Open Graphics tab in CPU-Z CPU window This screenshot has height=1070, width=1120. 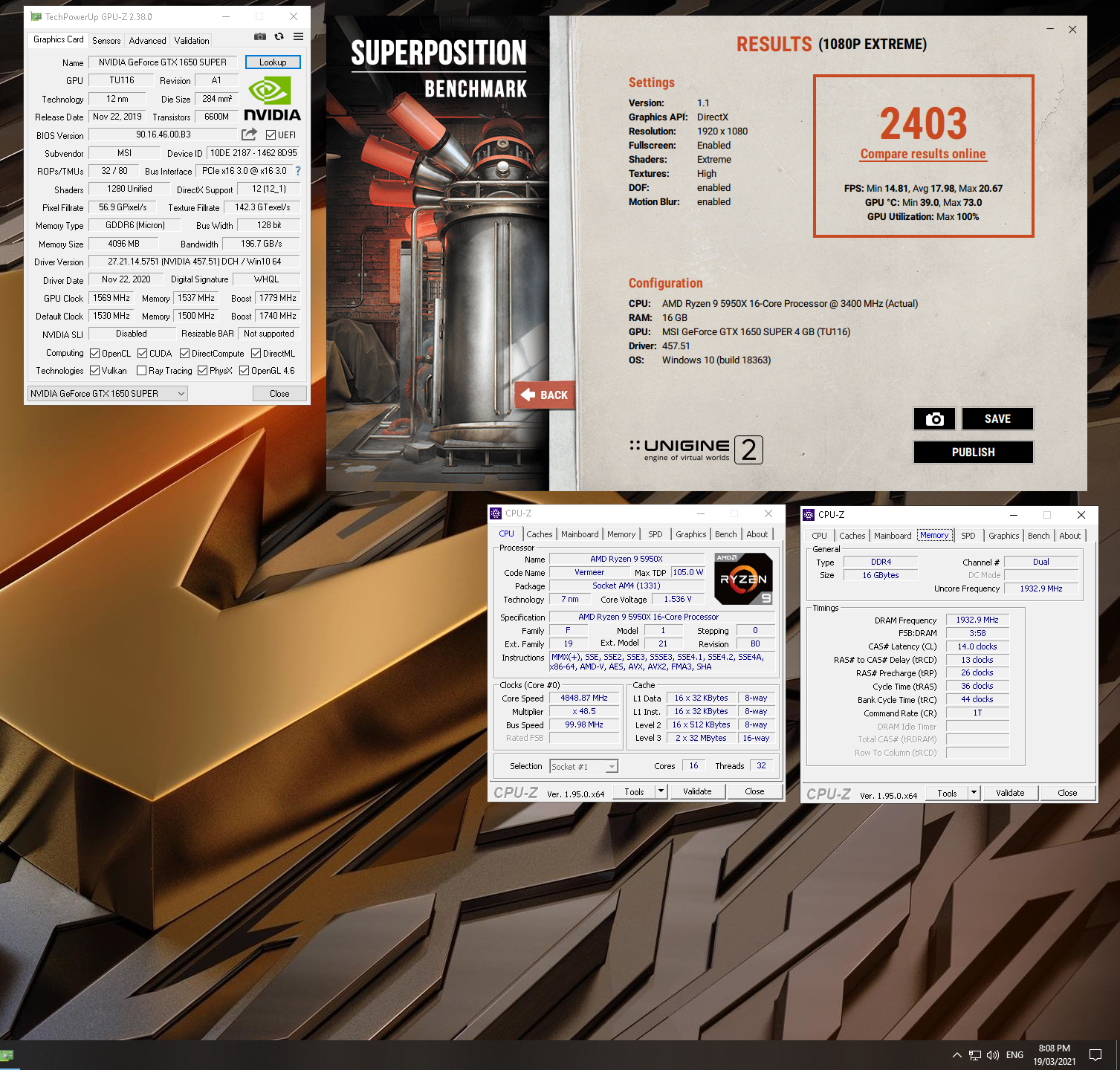690,534
